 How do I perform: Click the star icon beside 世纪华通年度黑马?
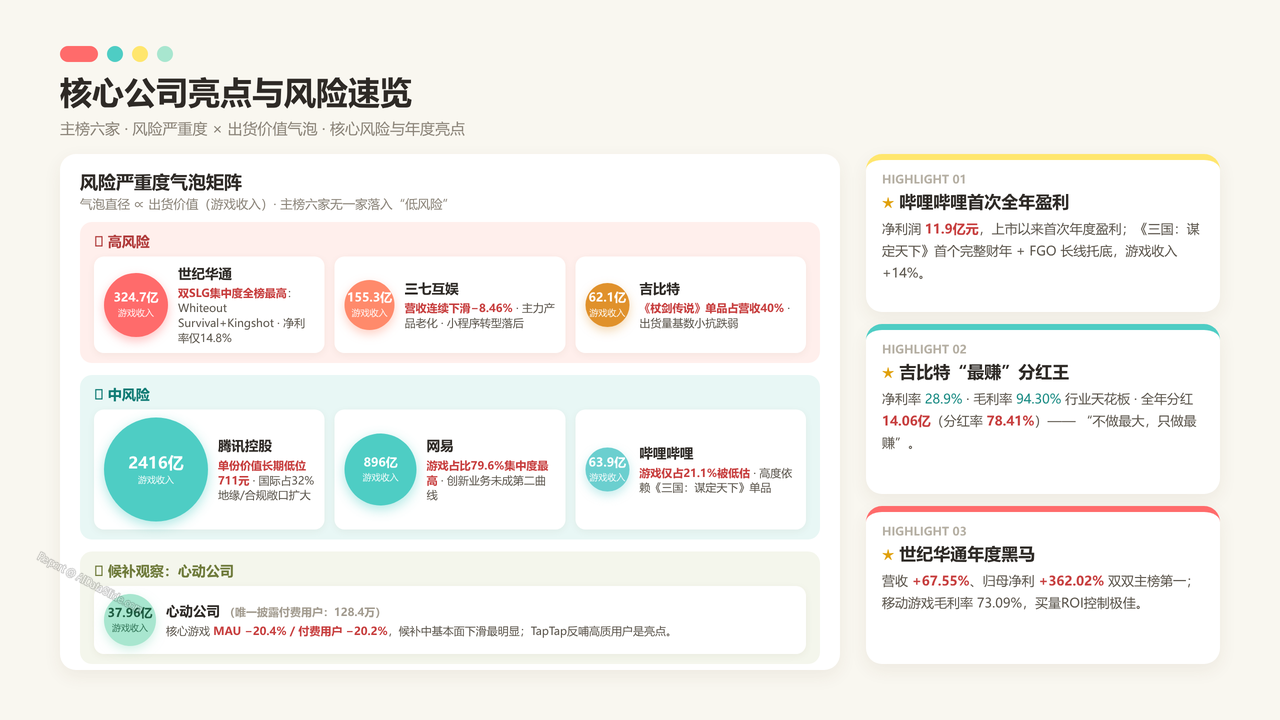pyautogui.click(x=888, y=554)
